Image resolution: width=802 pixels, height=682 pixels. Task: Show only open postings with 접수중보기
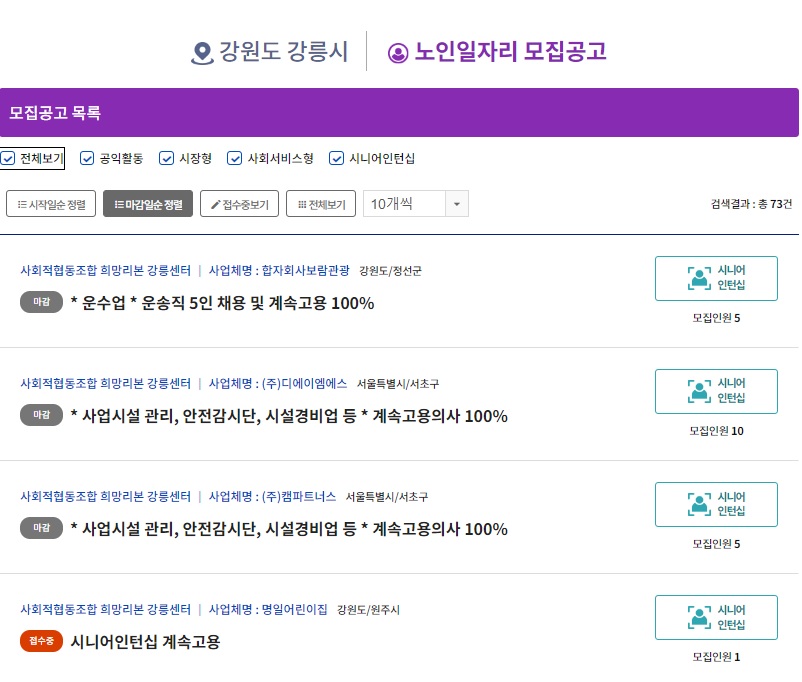pyautogui.click(x=239, y=204)
